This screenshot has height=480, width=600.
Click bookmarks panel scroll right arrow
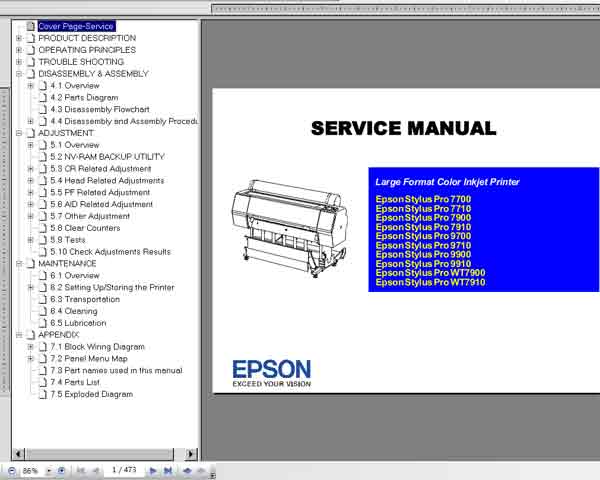coord(190,454)
